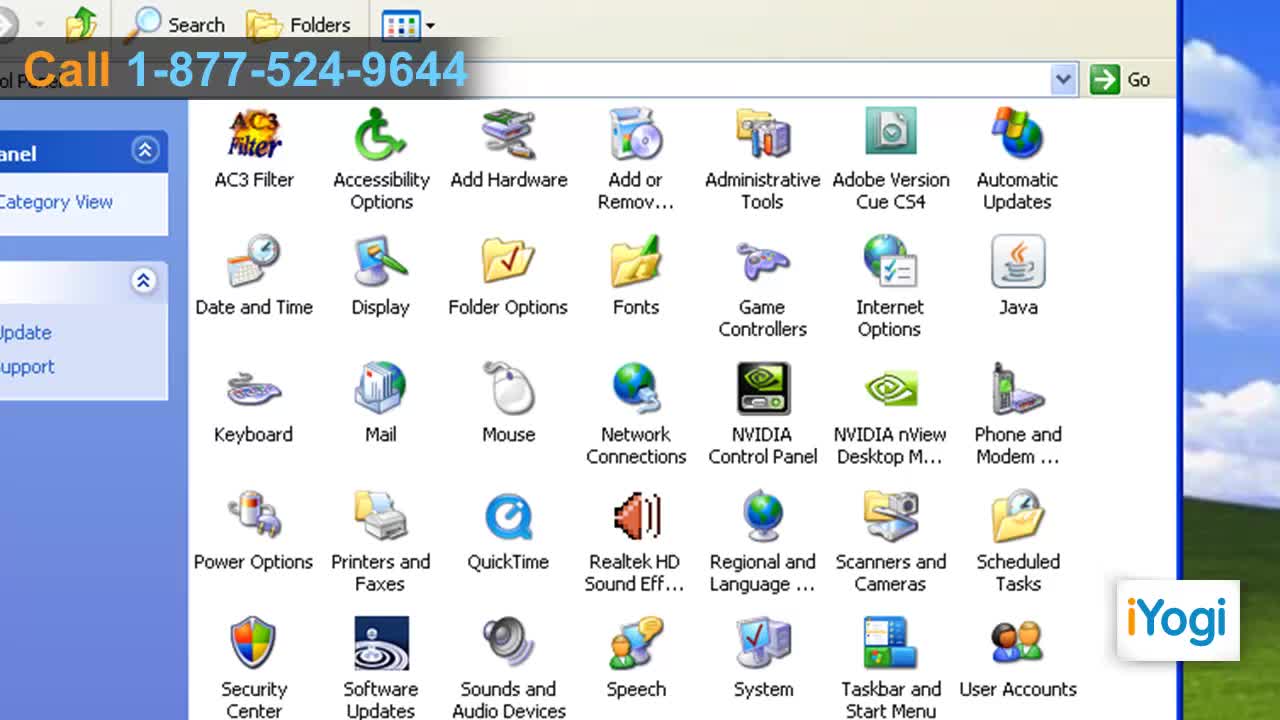Open Software Updates

(381, 667)
